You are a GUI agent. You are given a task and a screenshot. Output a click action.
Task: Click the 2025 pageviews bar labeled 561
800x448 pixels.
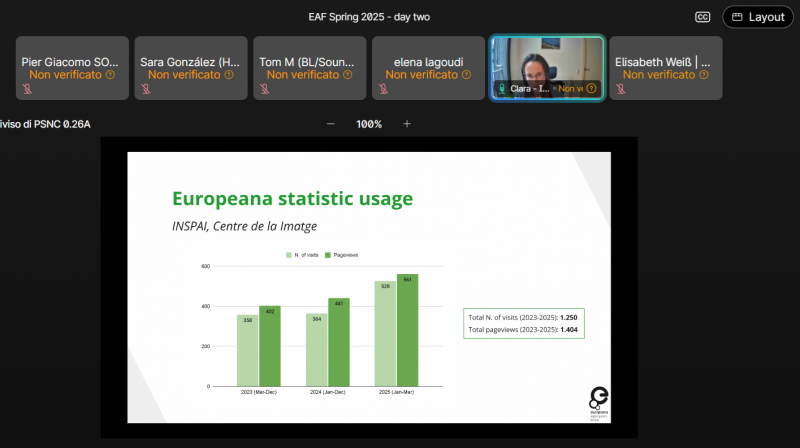coord(408,330)
